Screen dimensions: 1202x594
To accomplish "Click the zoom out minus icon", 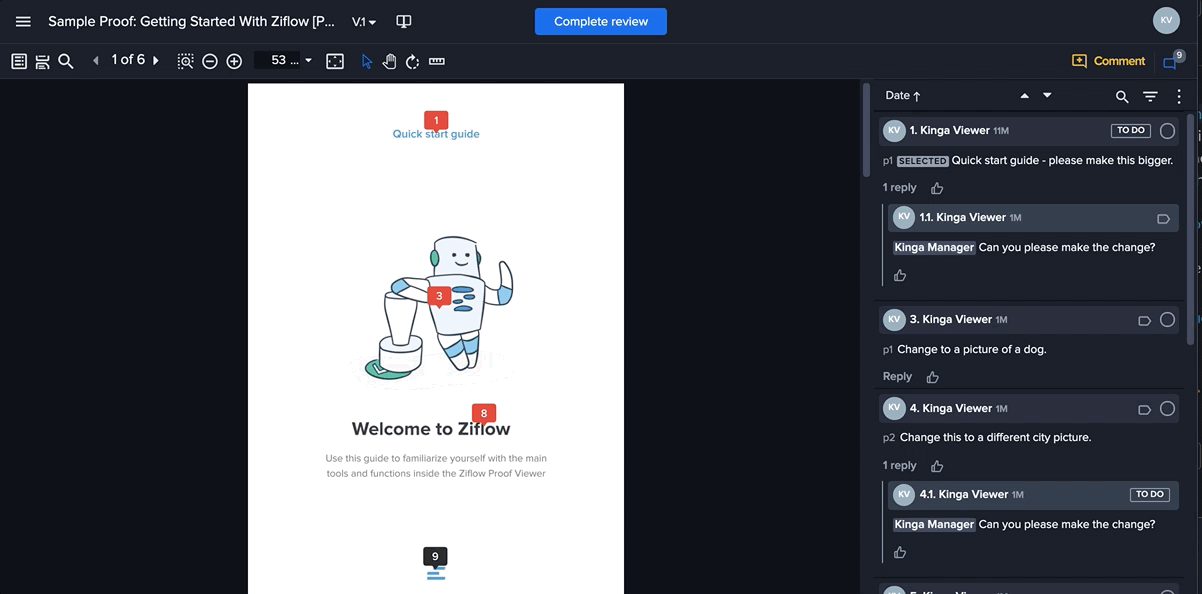I will [x=210, y=61].
